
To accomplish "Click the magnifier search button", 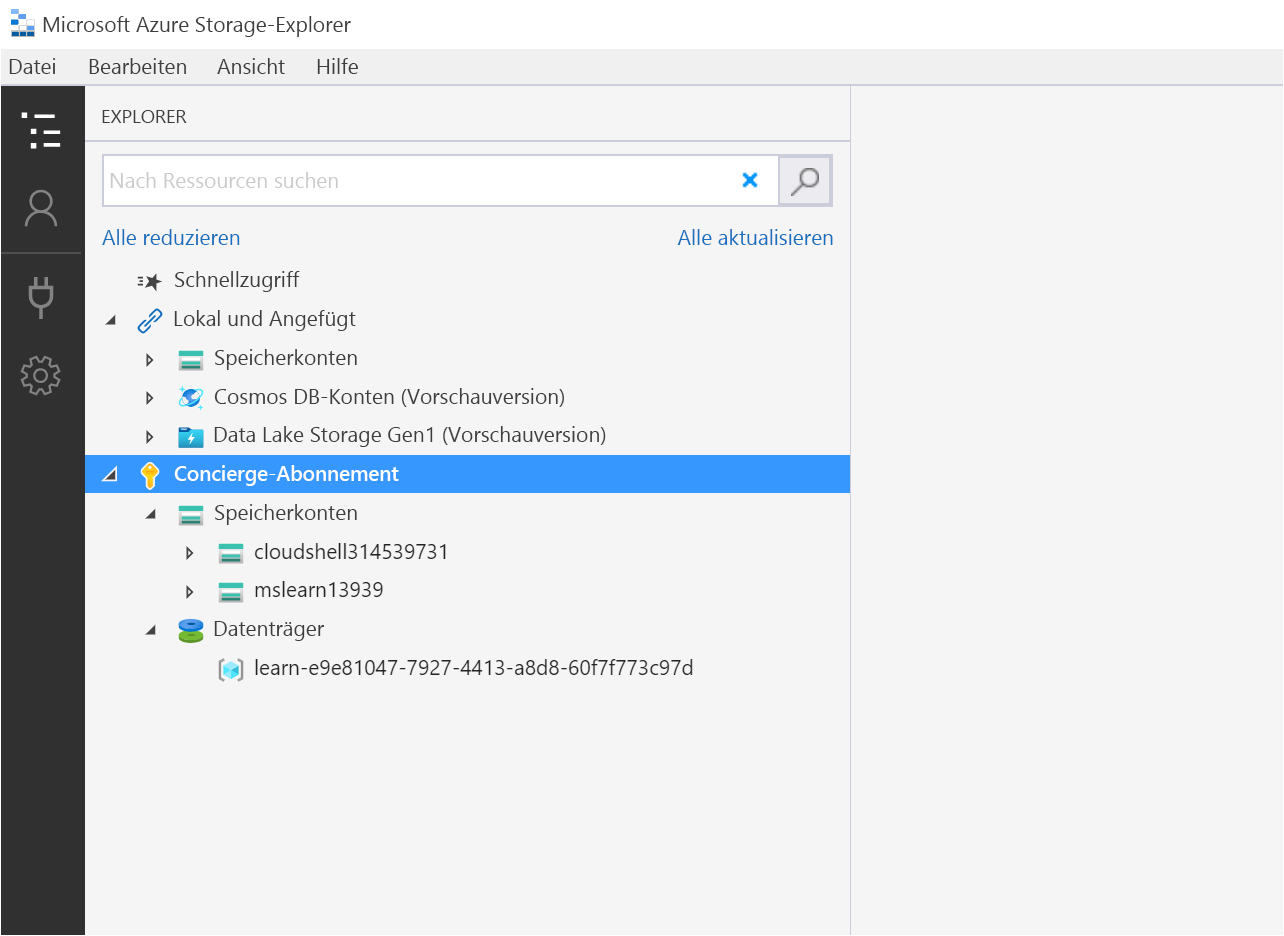I will (x=805, y=181).
